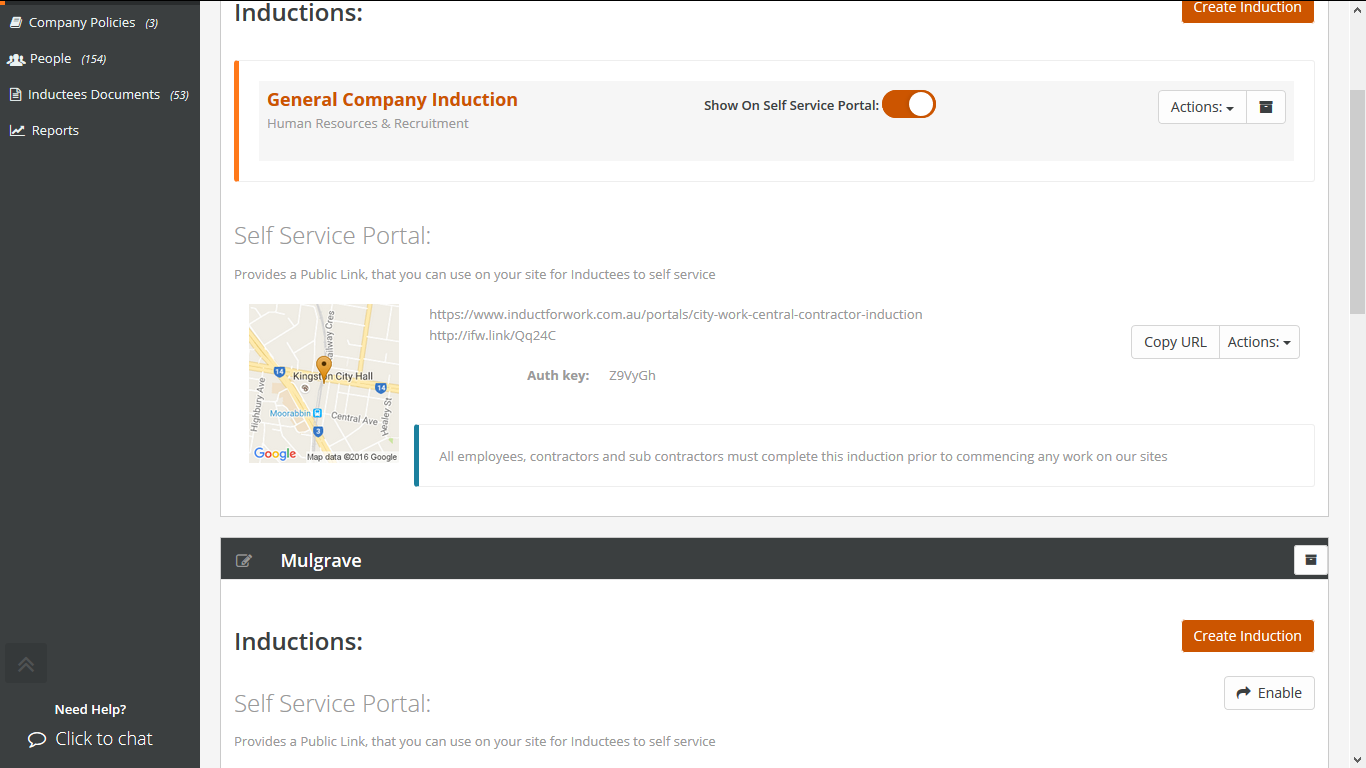Click the Google logo on the map
Screen dimensions: 1366x768
(x=275, y=453)
